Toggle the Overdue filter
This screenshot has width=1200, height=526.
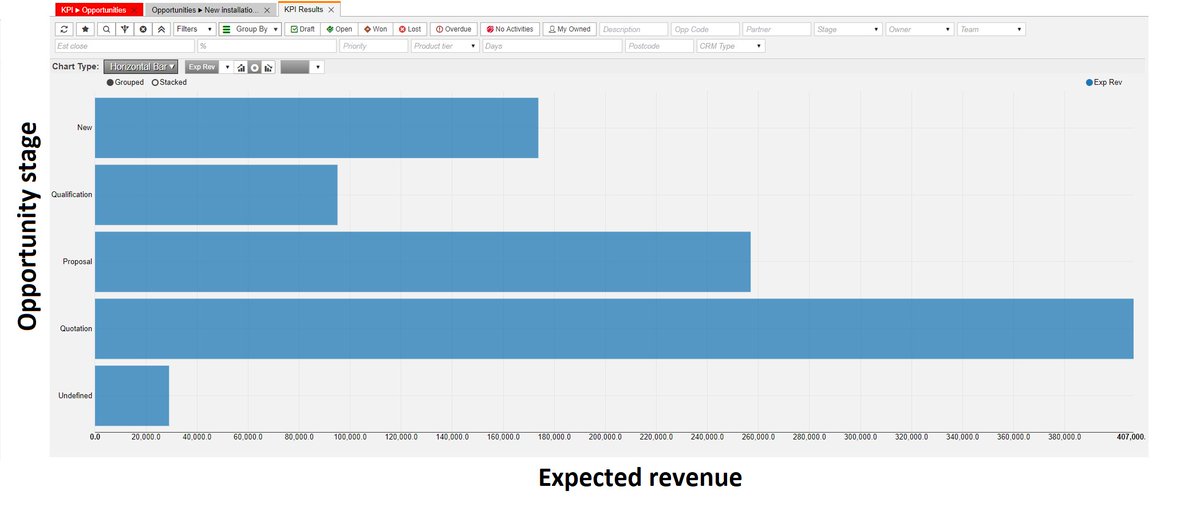point(454,29)
